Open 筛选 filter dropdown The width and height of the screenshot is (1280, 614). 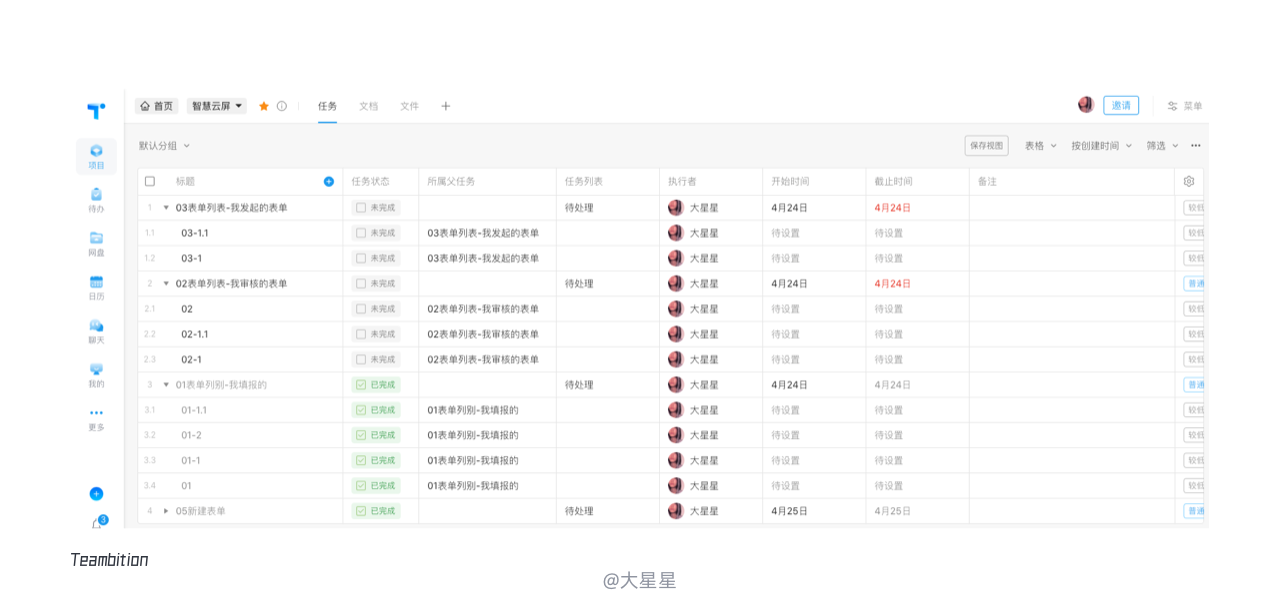1162,146
